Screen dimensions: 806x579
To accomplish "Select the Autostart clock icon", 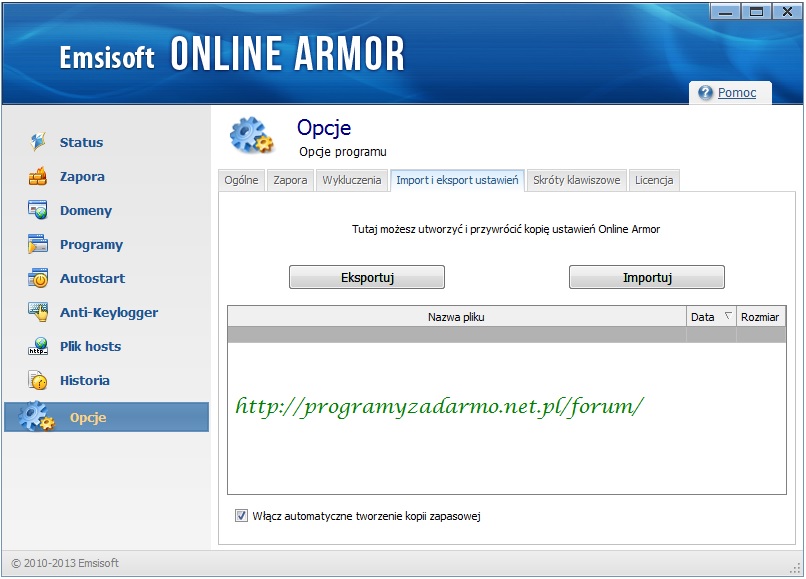I will point(38,279).
